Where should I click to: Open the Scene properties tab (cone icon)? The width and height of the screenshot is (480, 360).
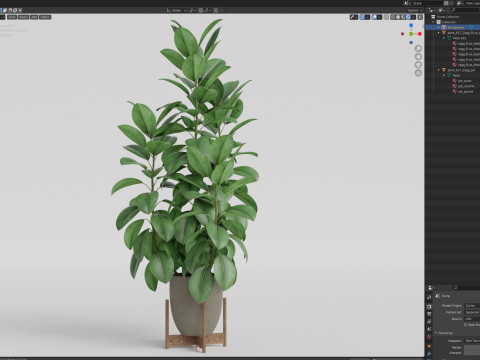(x=429, y=329)
